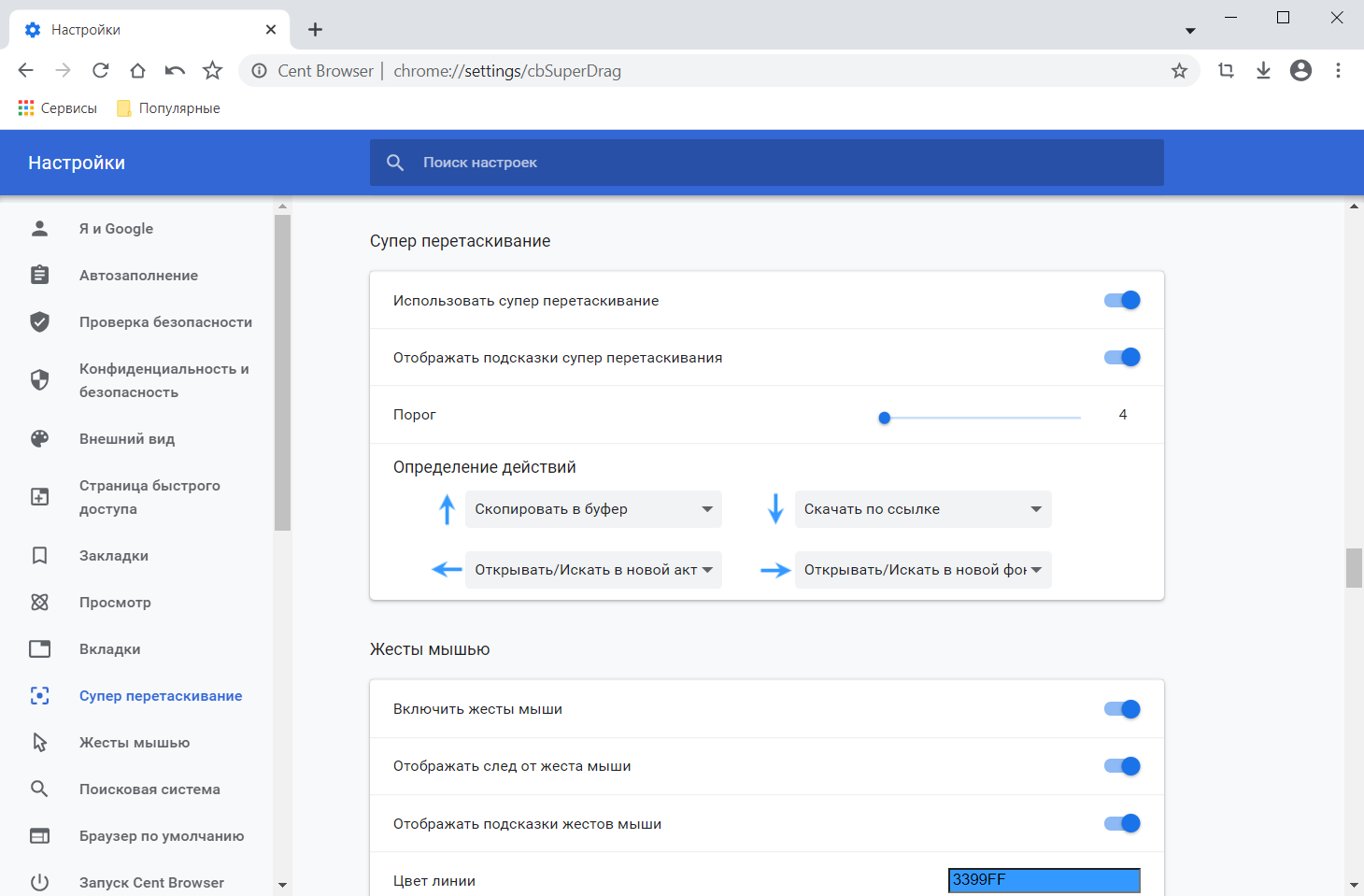Click the Жесты мышью cursor icon

39,743
